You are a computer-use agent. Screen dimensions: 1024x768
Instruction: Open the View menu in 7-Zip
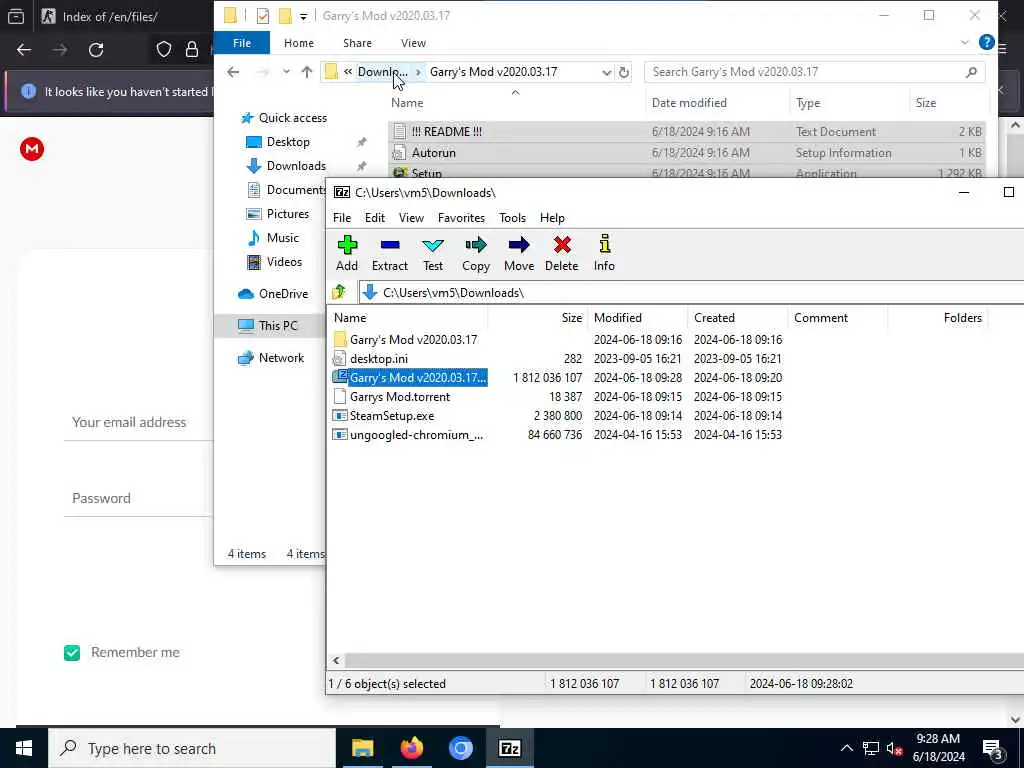pyautogui.click(x=411, y=217)
